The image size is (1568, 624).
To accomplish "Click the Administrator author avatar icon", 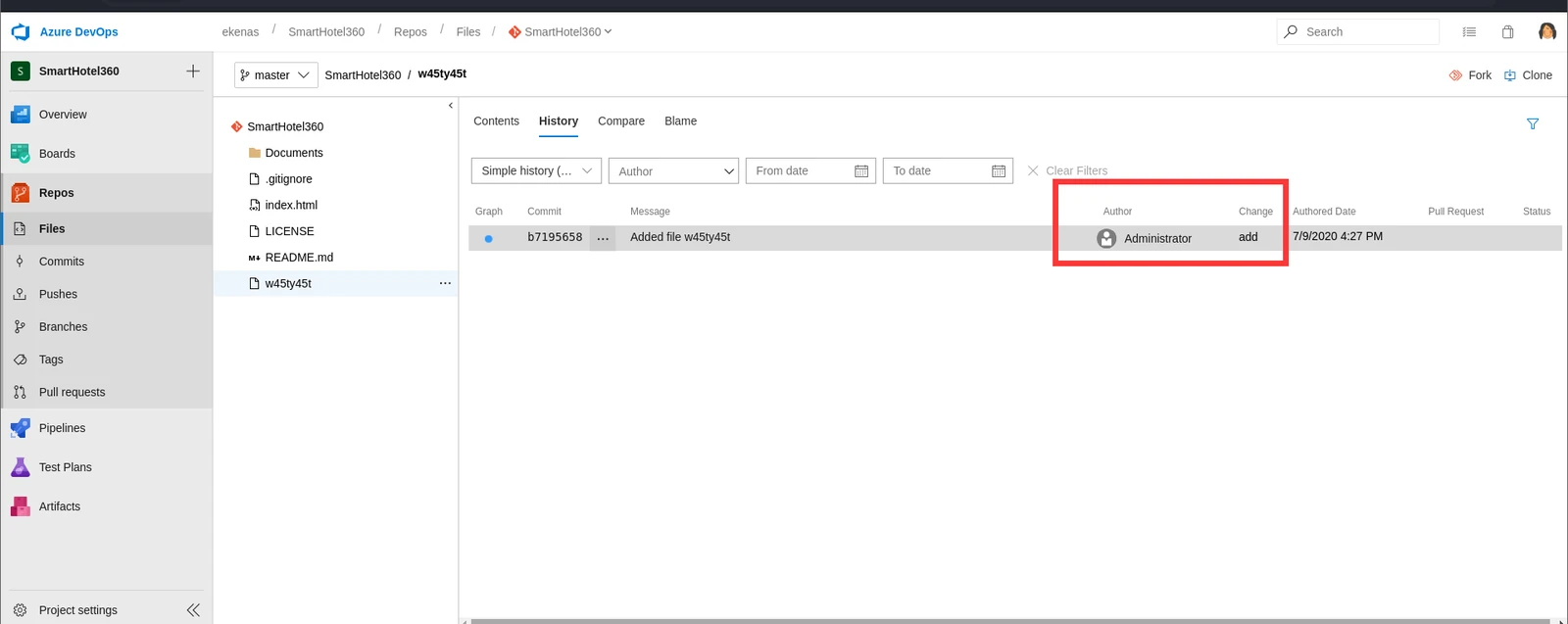I will click(1106, 238).
